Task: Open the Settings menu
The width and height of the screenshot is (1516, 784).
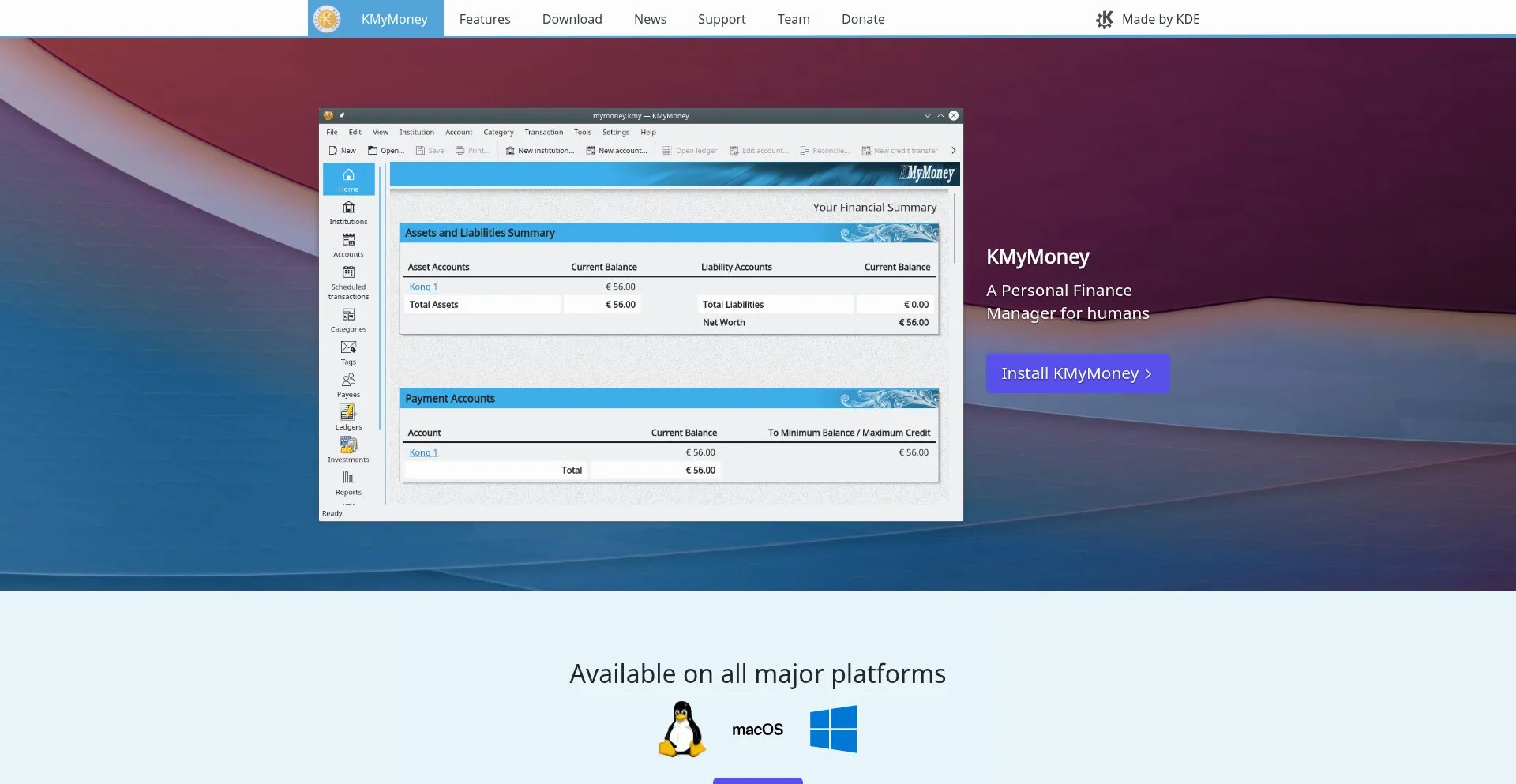Action: click(616, 132)
